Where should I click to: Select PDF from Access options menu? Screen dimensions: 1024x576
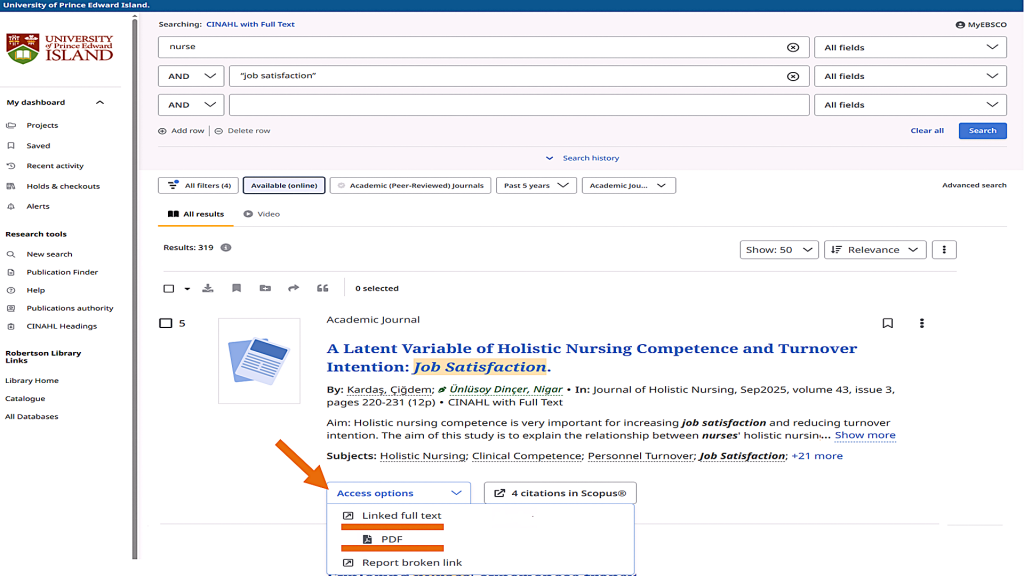click(x=391, y=539)
